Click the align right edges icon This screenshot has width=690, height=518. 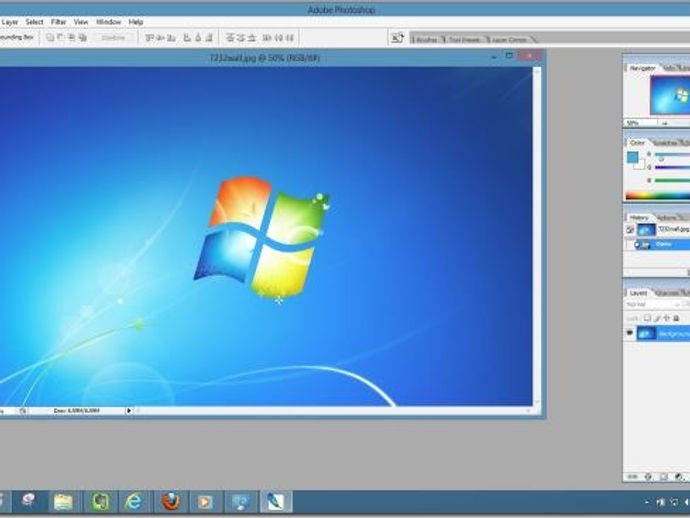pos(209,38)
